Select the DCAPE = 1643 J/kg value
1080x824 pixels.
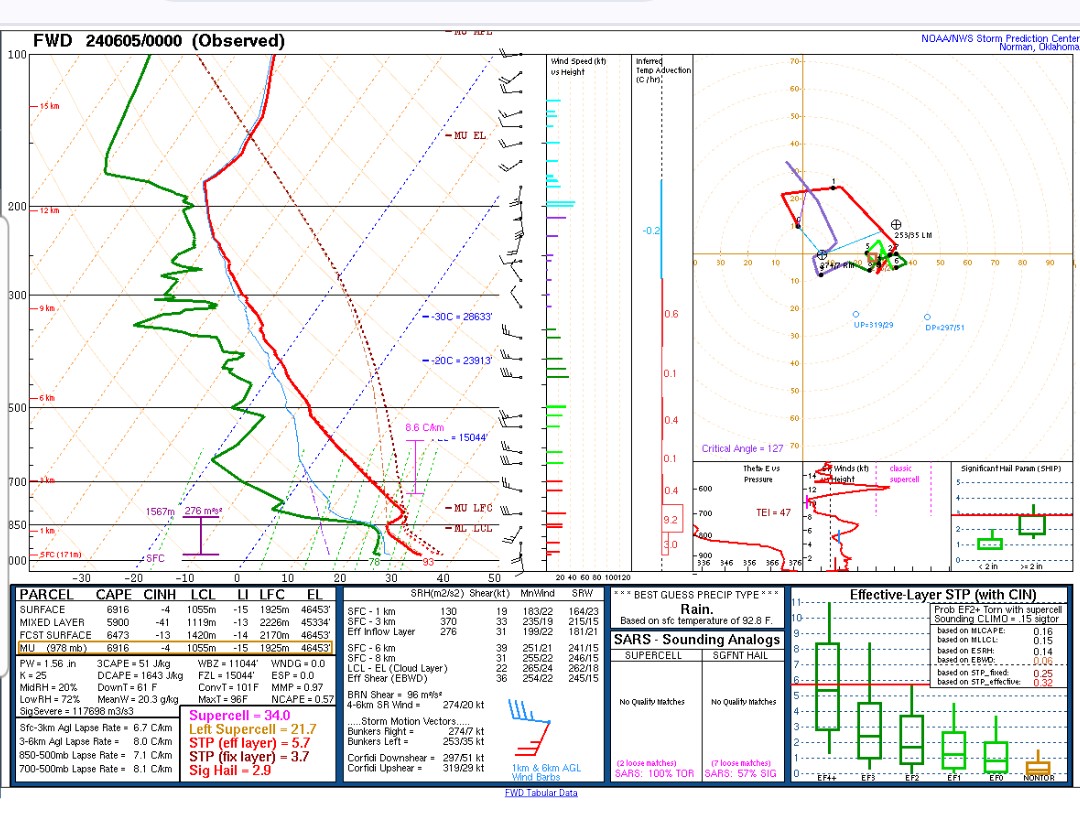coord(140,676)
